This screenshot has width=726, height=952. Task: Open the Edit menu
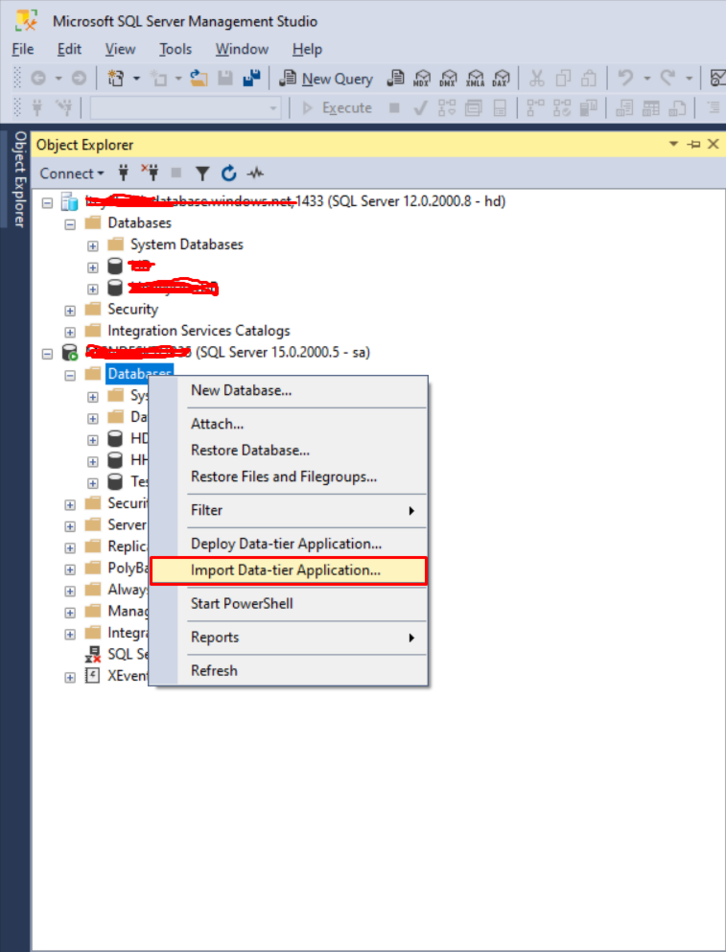pos(69,49)
